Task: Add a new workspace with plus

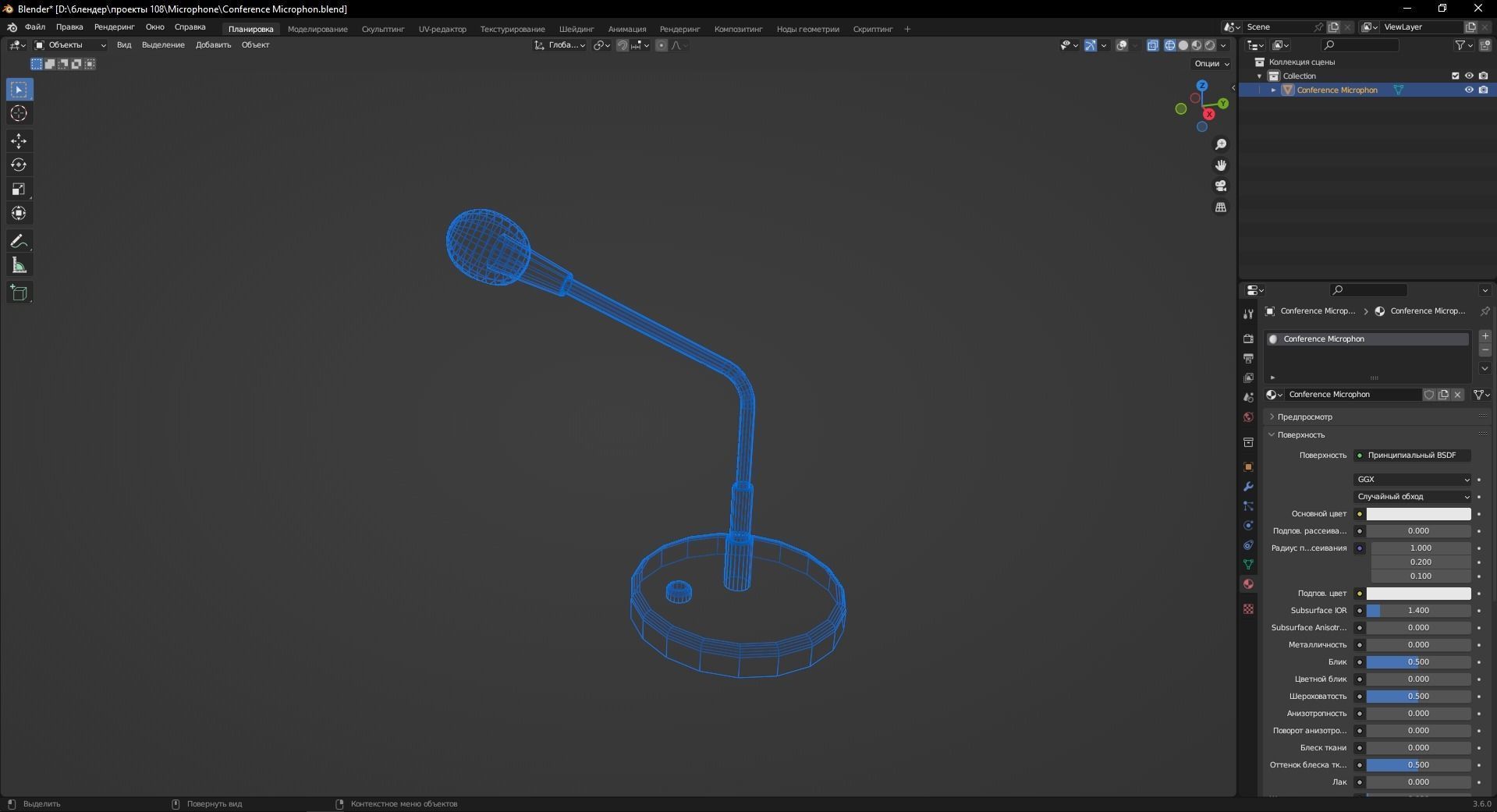Action: 907,30
